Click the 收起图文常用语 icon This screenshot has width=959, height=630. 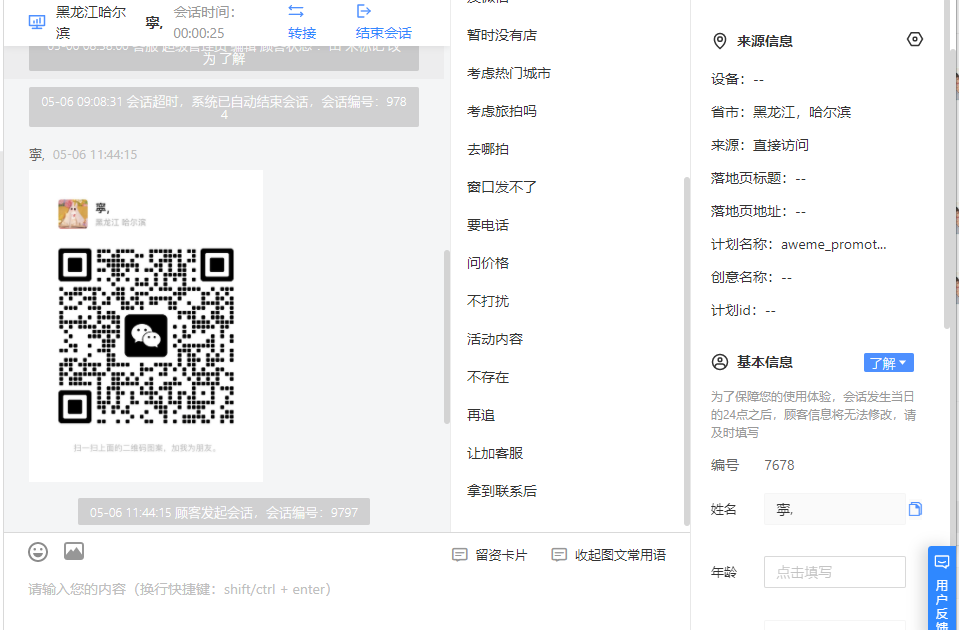[x=559, y=555]
